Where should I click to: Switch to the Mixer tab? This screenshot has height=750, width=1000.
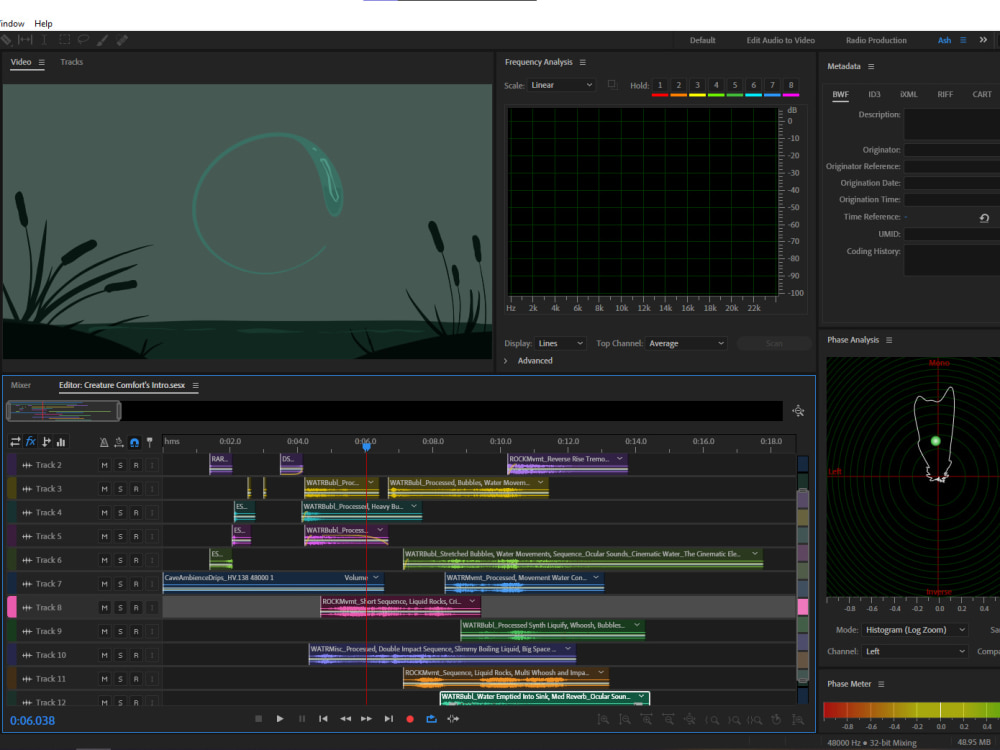point(21,385)
